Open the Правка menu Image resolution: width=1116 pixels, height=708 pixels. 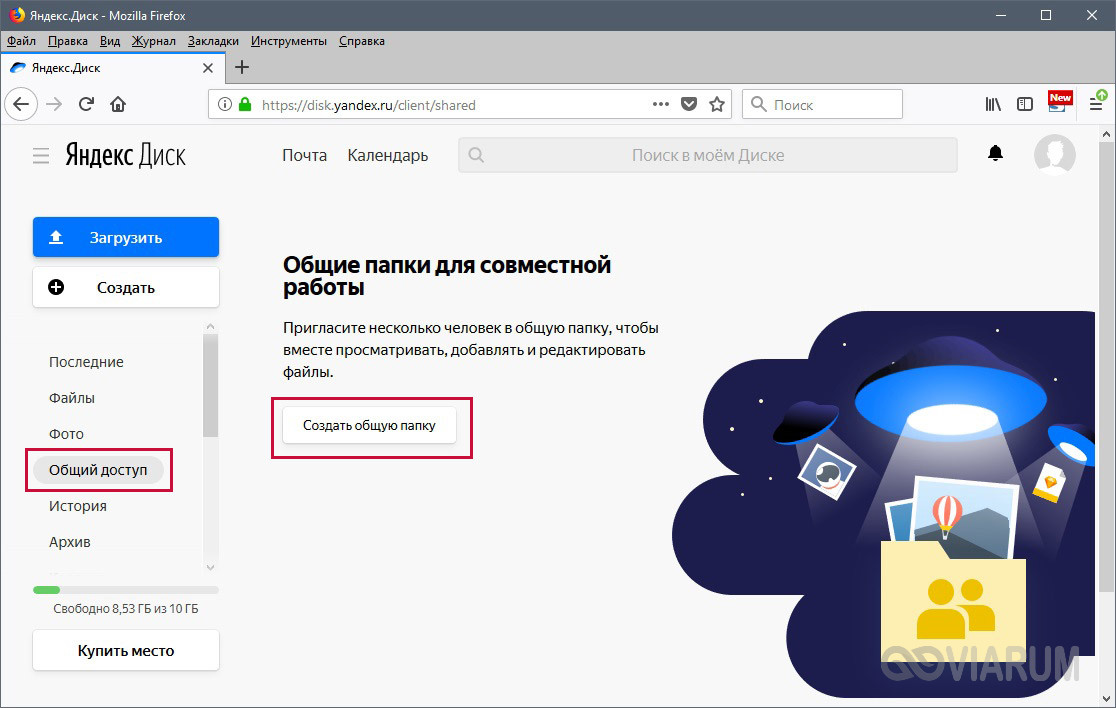68,41
